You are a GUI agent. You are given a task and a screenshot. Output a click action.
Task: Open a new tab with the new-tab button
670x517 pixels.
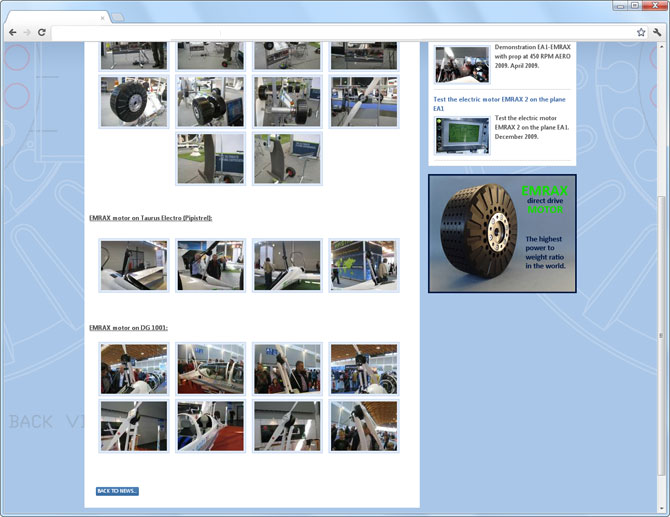pos(118,18)
